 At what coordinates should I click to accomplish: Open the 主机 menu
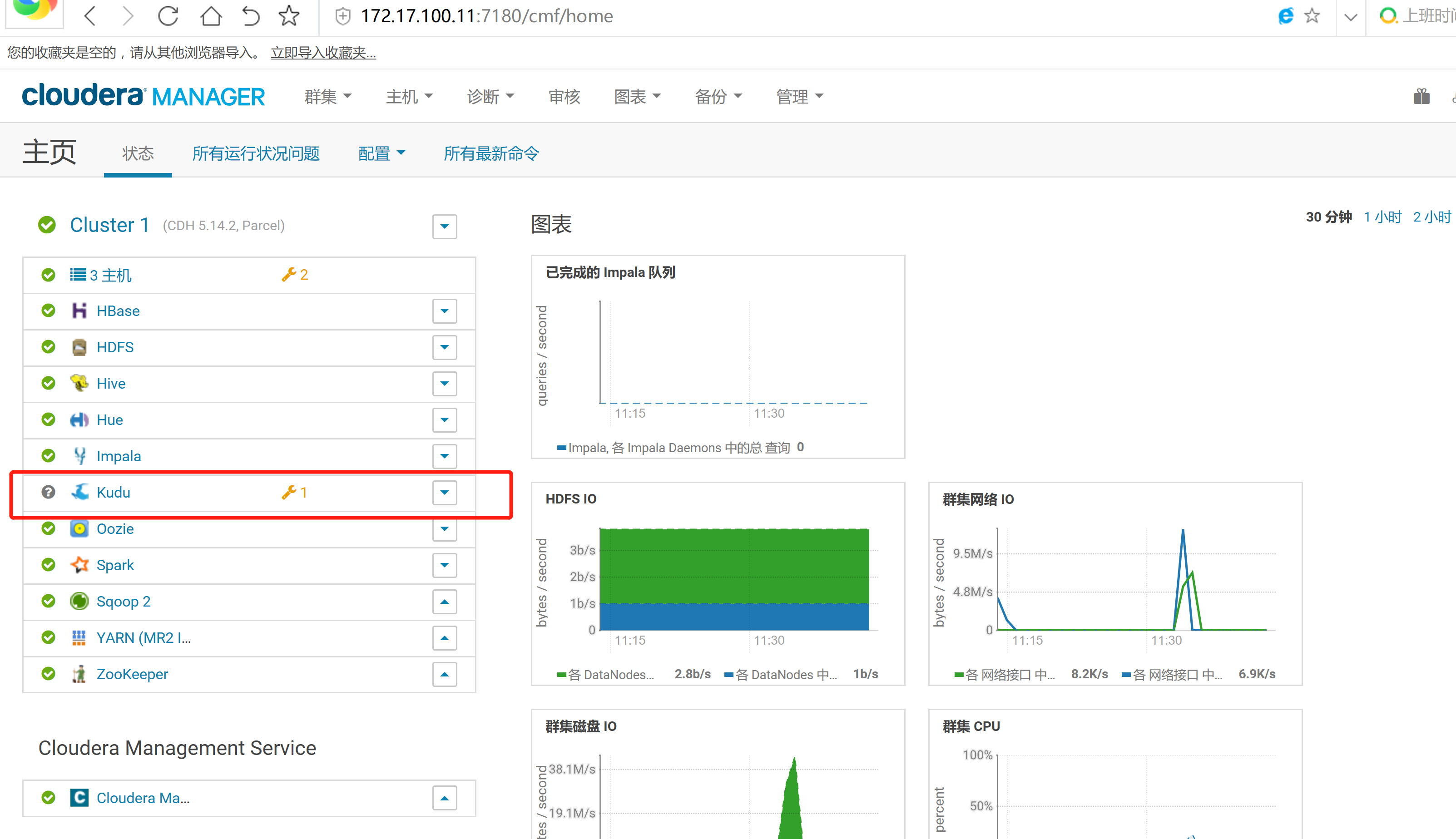[x=409, y=96]
